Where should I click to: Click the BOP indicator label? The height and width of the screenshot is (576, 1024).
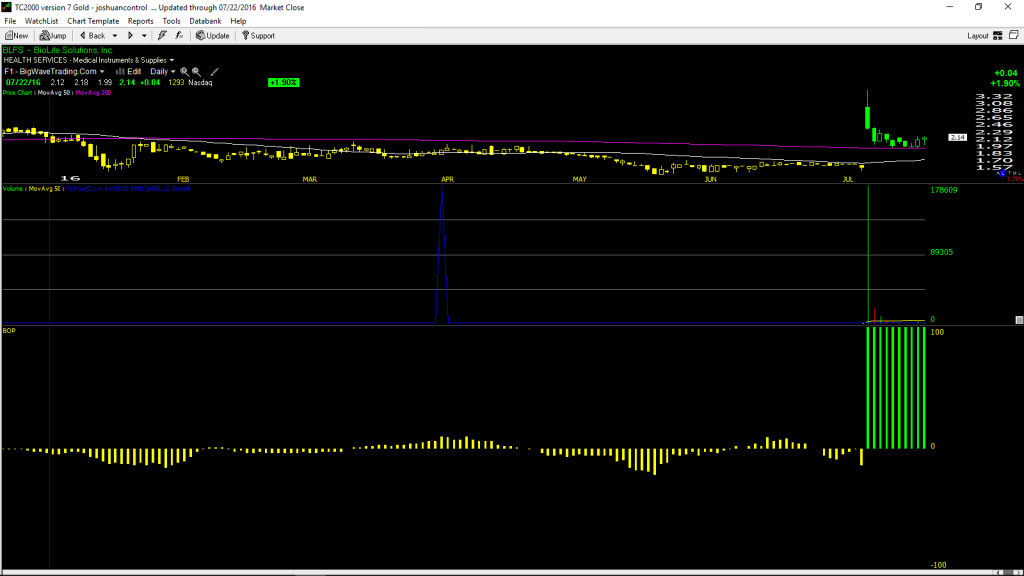9,330
